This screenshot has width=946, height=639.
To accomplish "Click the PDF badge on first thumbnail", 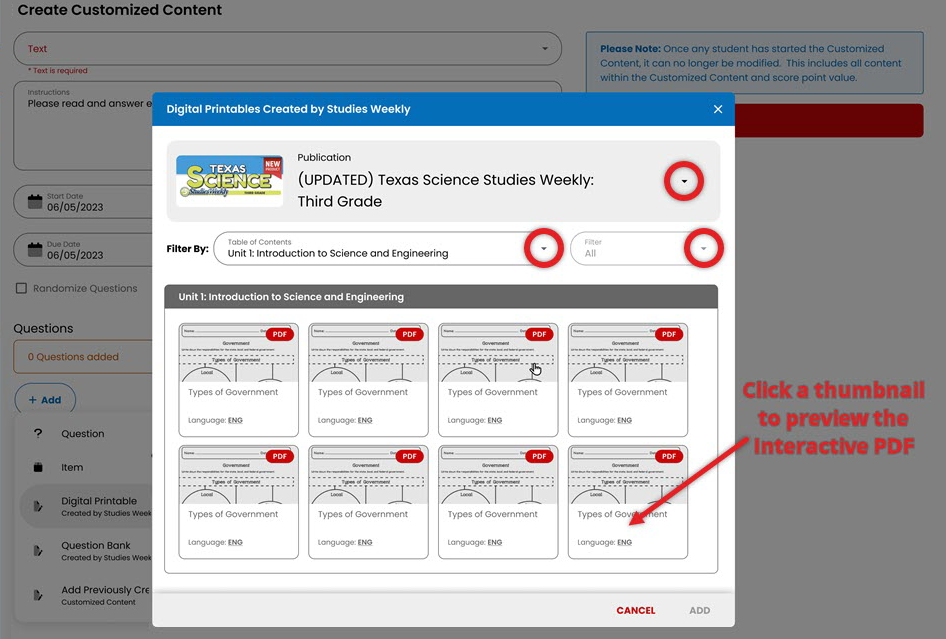I will coord(279,334).
